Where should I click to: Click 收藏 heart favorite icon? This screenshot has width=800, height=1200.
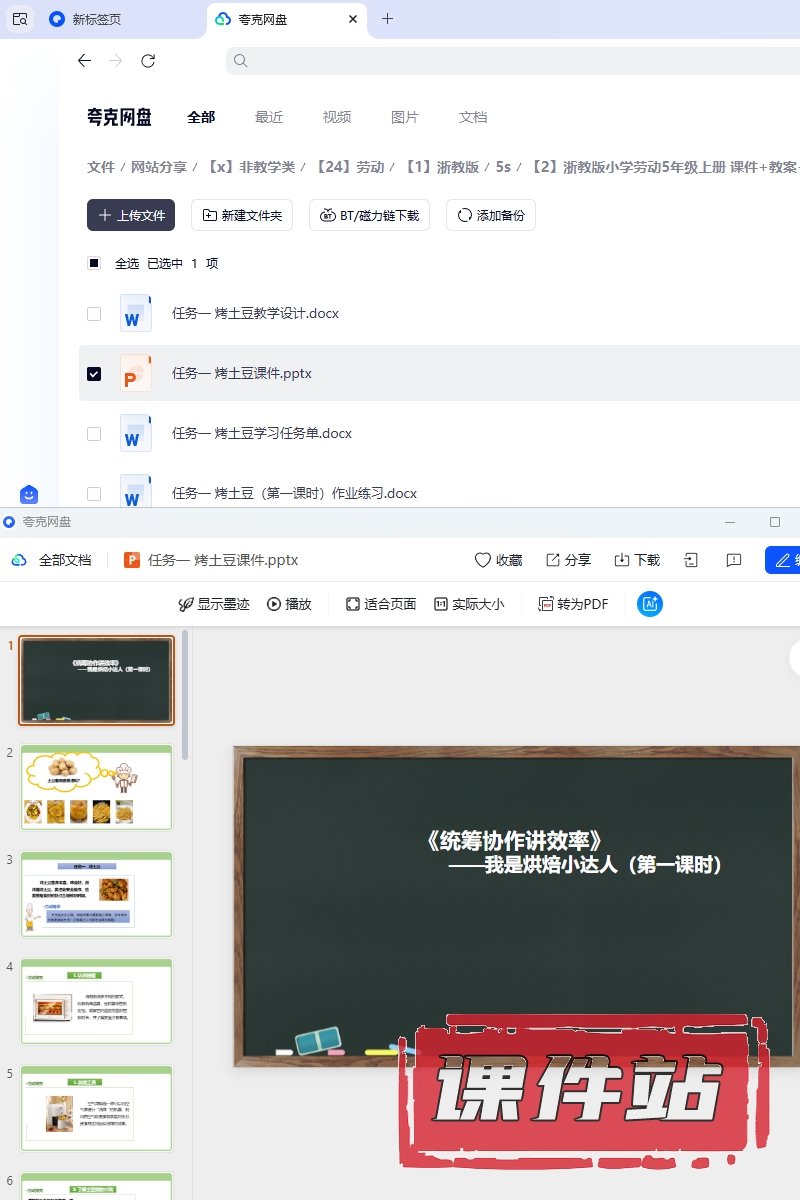pyautogui.click(x=483, y=560)
